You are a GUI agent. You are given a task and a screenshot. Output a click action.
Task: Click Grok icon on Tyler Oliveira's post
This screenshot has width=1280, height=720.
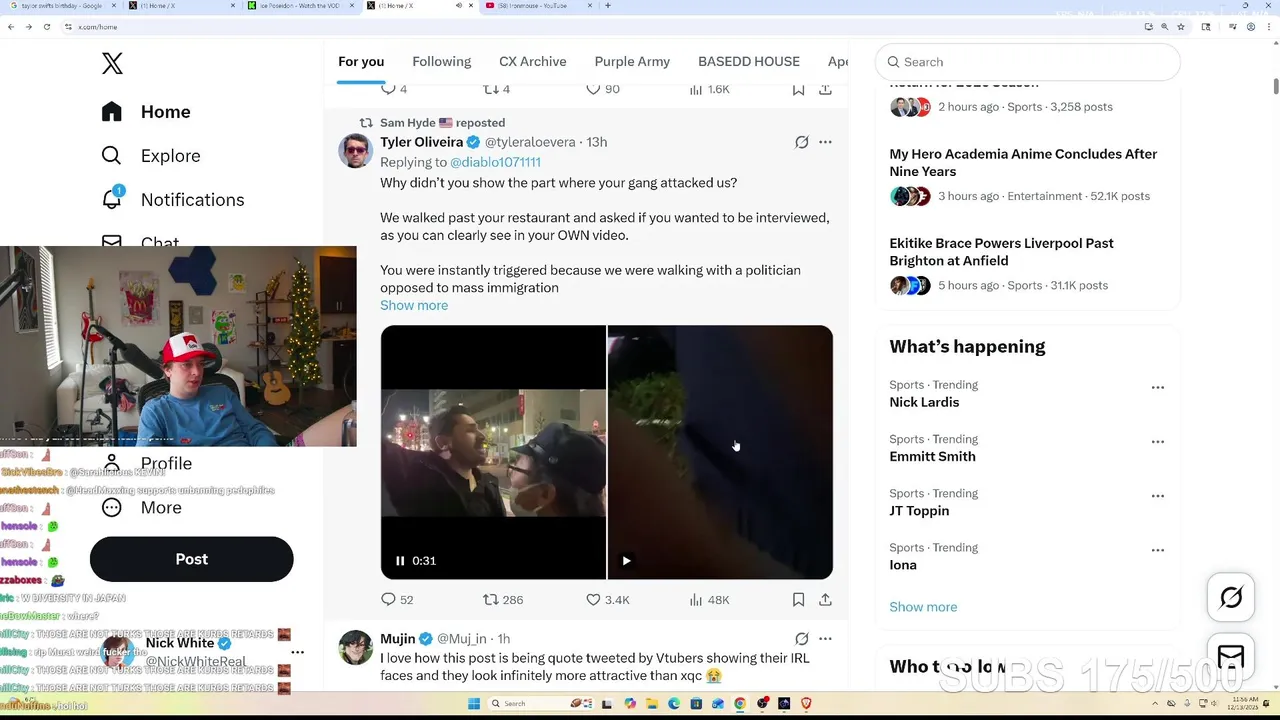click(x=801, y=142)
